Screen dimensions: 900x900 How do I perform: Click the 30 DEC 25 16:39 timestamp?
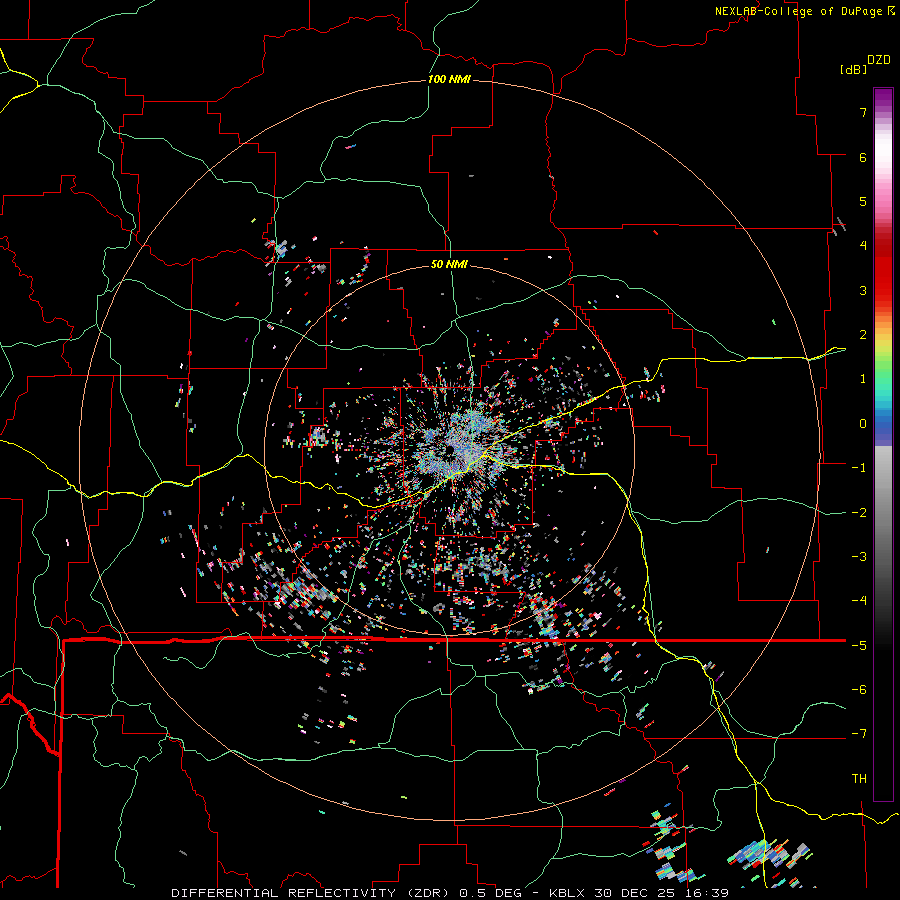coord(661,893)
